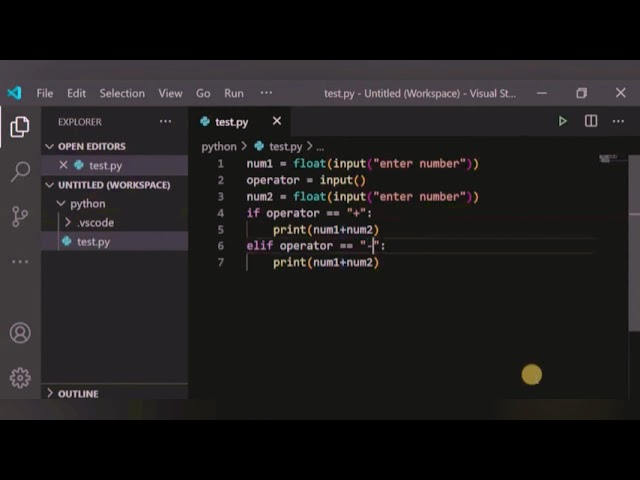
Task: Minimize the Visual Studio Code window
Action: (542, 93)
